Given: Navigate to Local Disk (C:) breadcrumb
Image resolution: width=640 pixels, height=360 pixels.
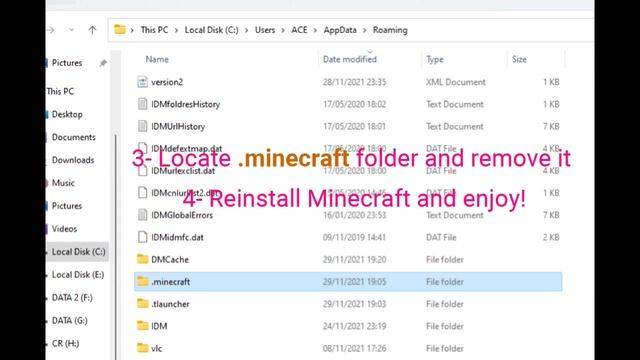Looking at the screenshot, I should coord(211,30).
